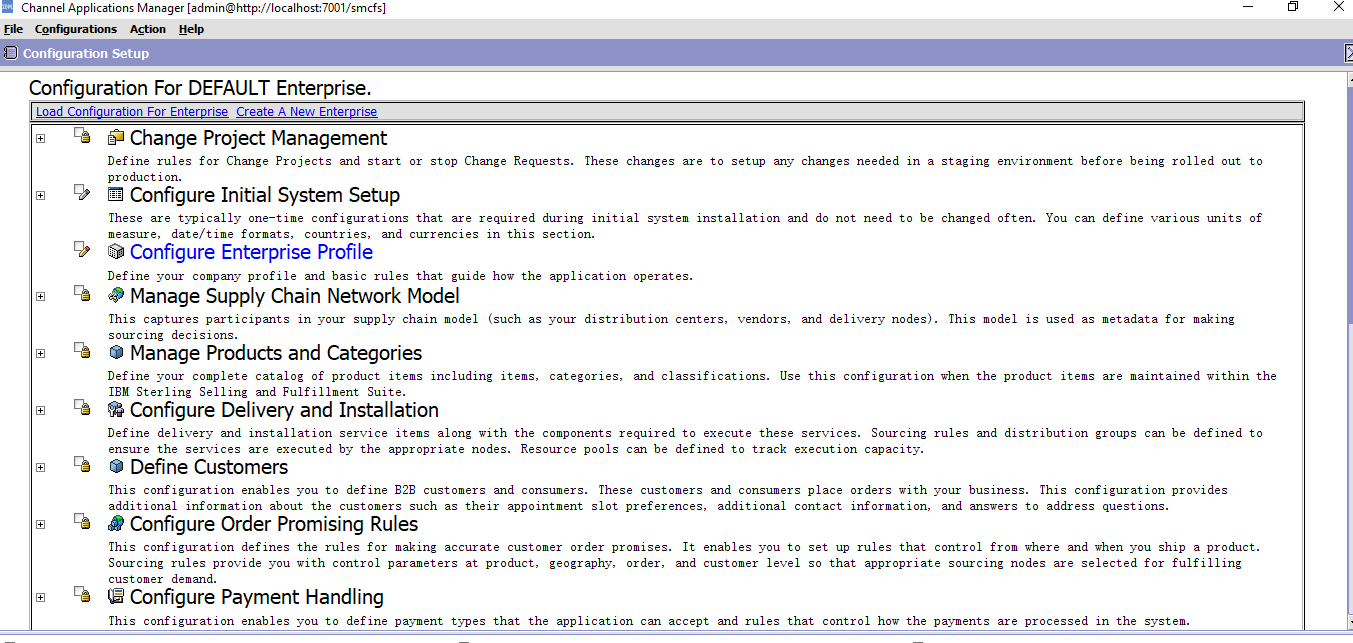Click the Create A New Enterprise link
Viewport: 1353px width, 643px height.
[x=306, y=111]
